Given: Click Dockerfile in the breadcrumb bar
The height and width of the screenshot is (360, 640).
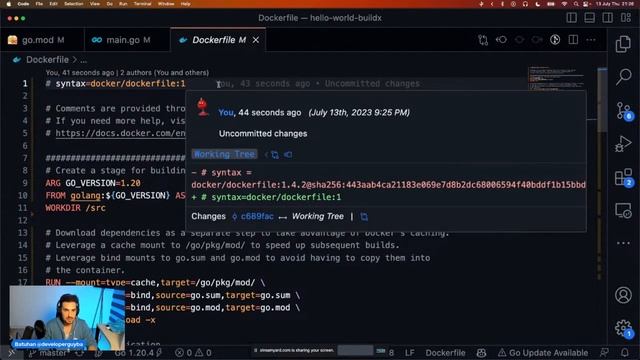Looking at the screenshot, I should pyautogui.click(x=47, y=60).
